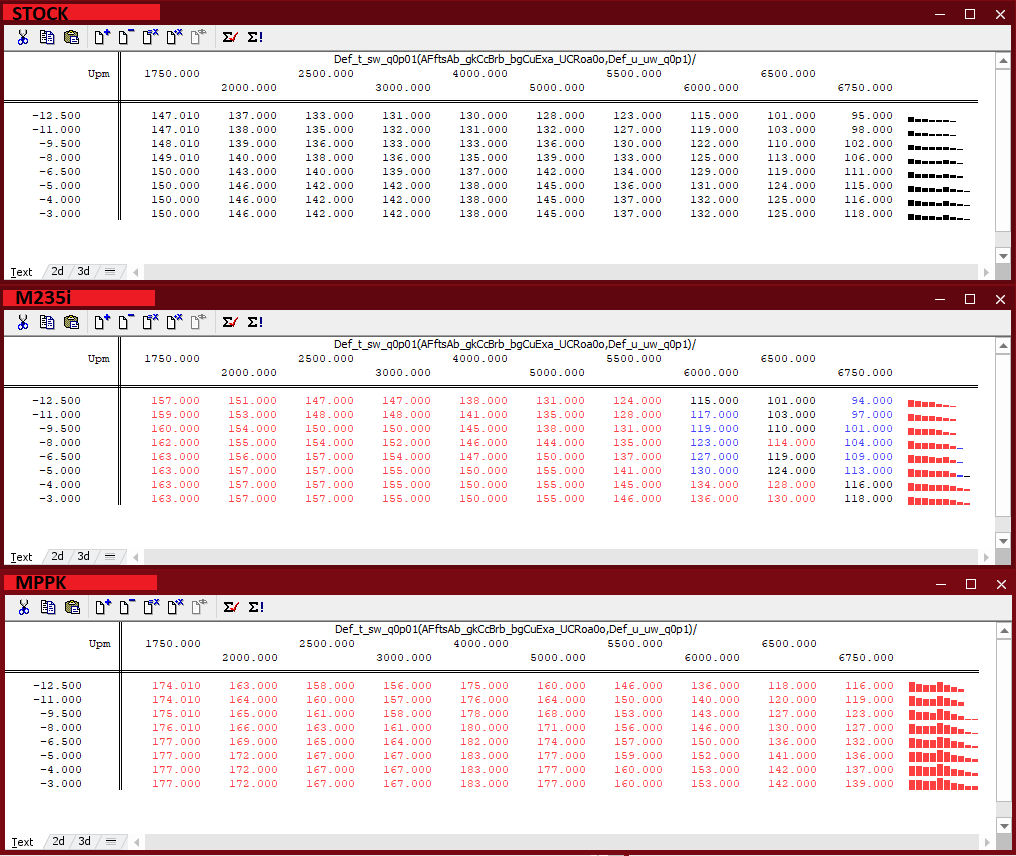Click the scroll right arrow in M235i window
Screen dimensions: 1016x856
(986, 557)
